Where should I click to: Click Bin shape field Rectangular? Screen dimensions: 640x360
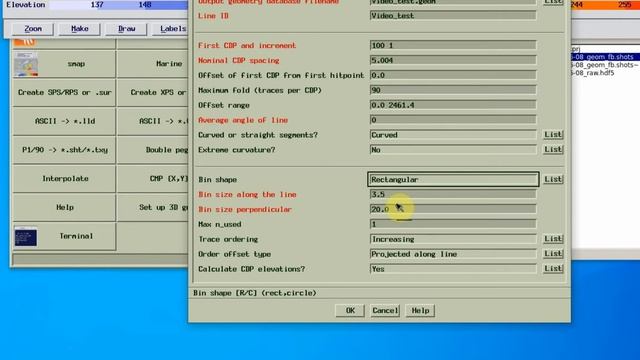point(453,179)
